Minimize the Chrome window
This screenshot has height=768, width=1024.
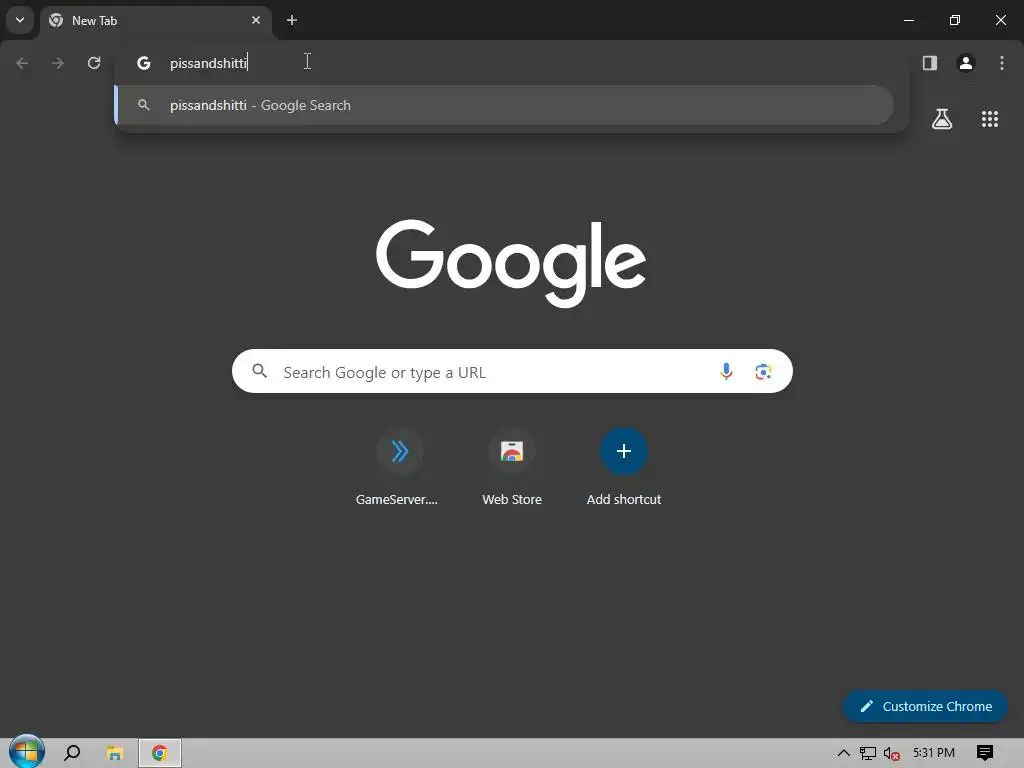pos(908,20)
